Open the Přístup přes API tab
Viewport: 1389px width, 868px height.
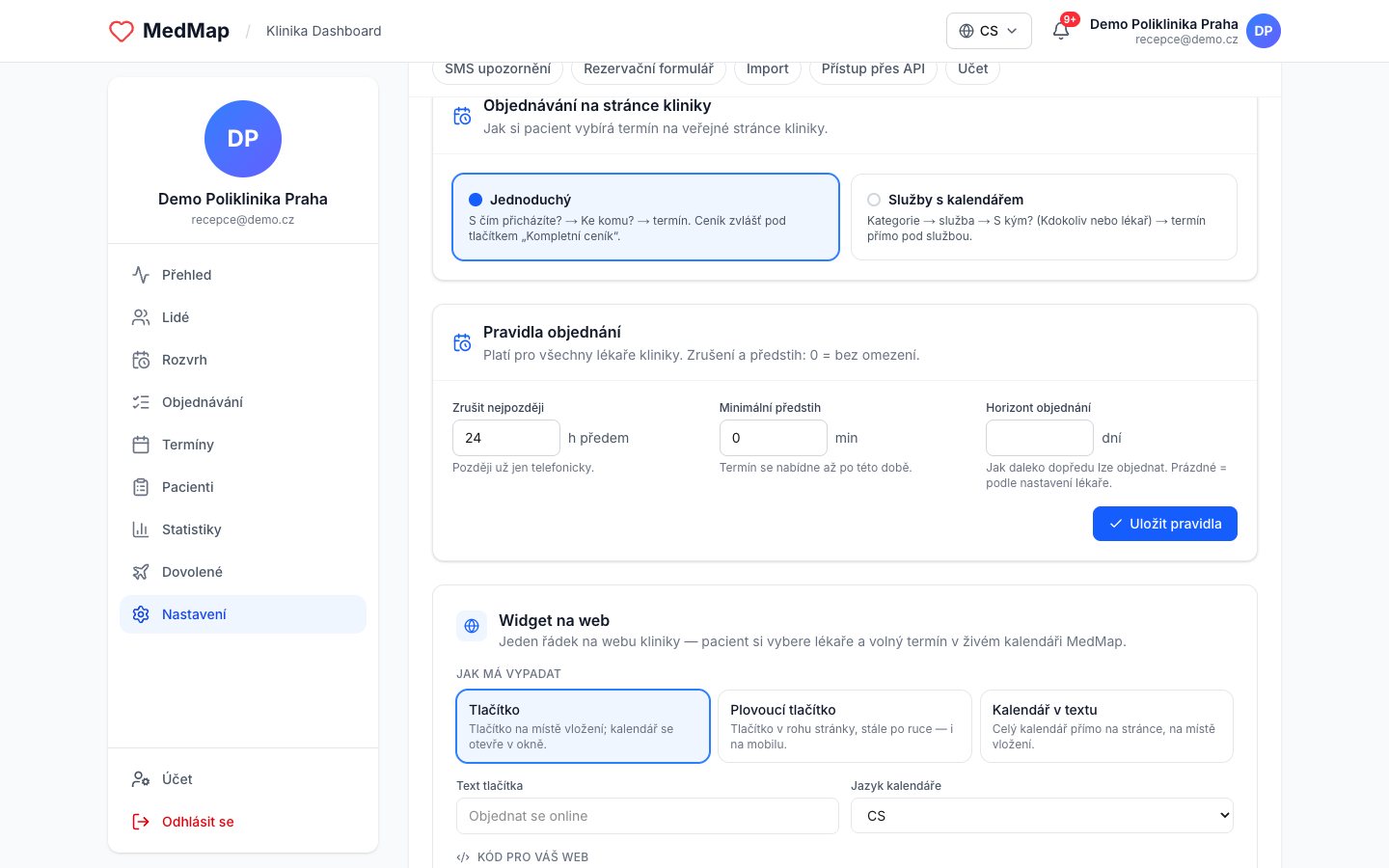pyautogui.click(x=873, y=69)
